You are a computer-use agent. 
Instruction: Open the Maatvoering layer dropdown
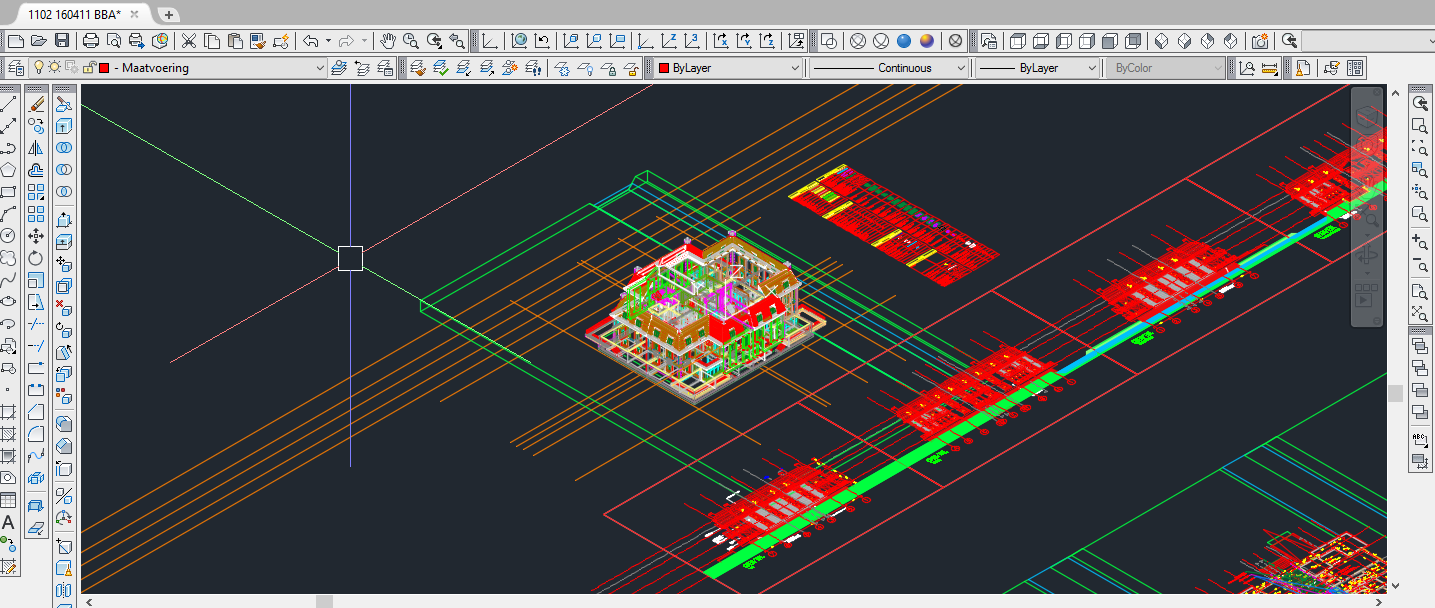click(x=320, y=68)
